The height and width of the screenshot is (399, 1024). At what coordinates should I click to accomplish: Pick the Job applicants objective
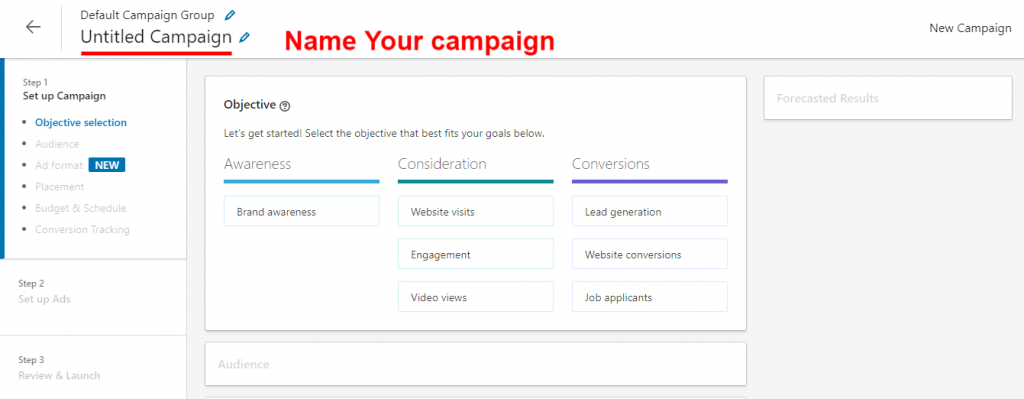650,297
